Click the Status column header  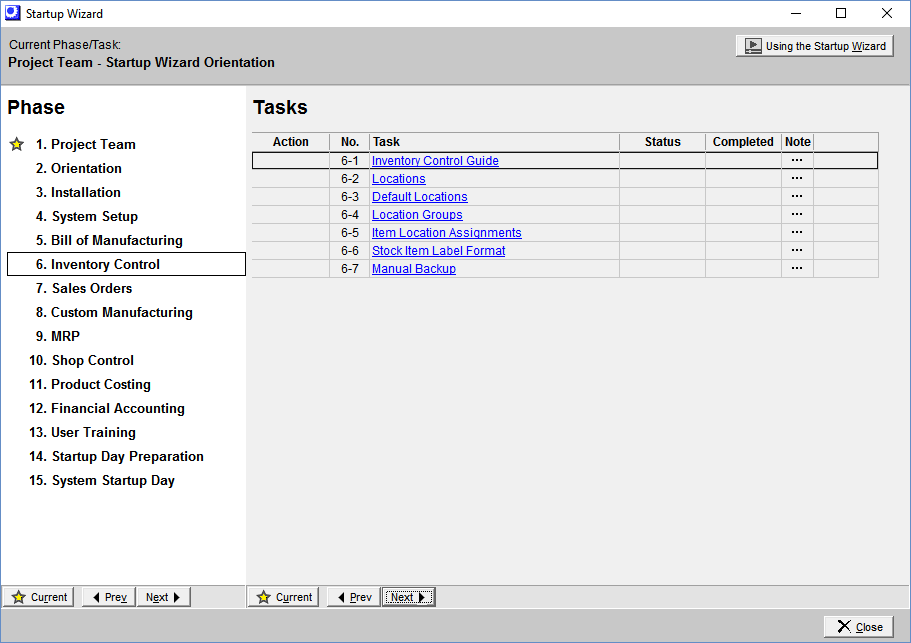tap(662, 142)
